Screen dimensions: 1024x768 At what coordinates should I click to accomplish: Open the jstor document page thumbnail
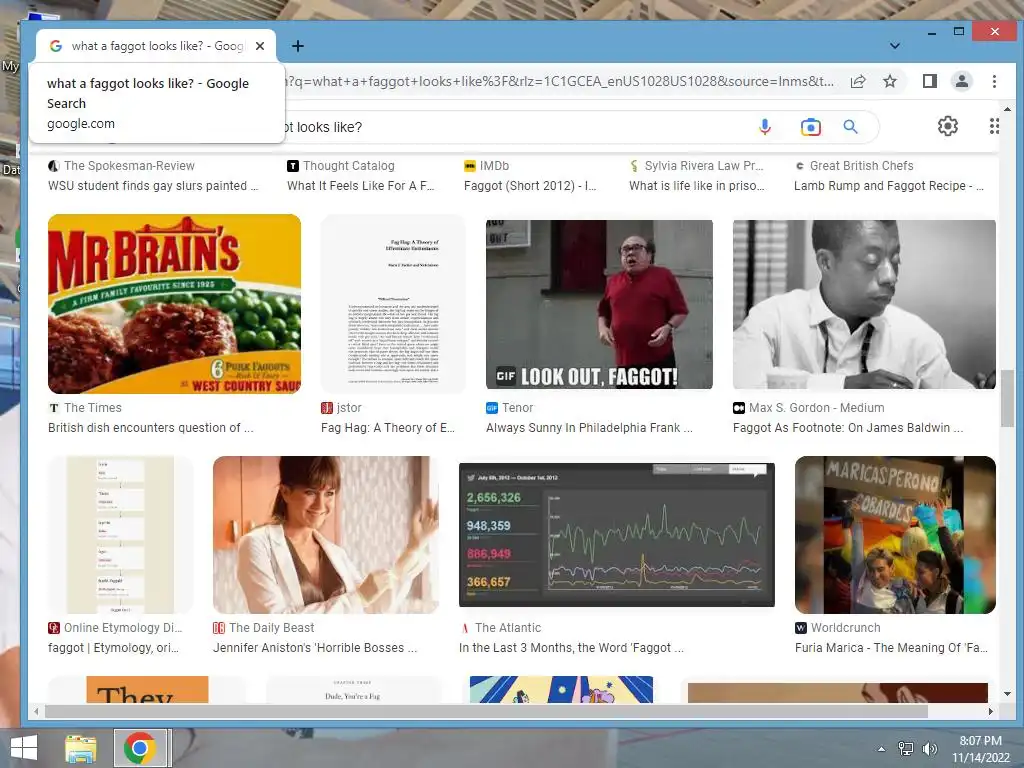[393, 304]
